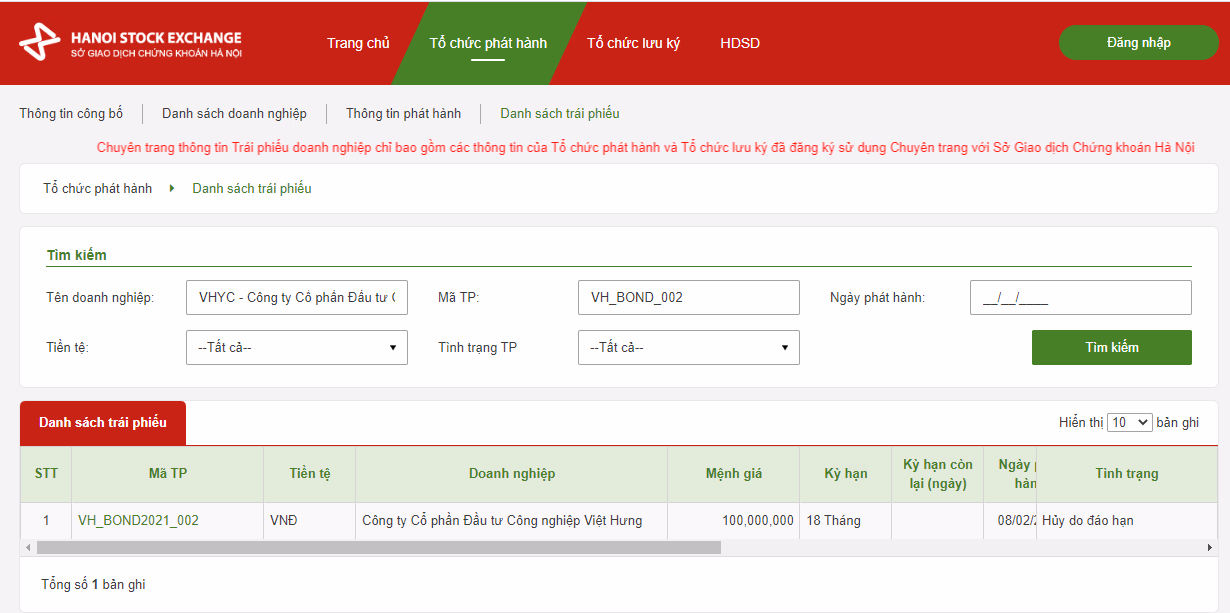This screenshot has height=613, width=1230.
Task: Select the HDSD menu item
Action: tap(740, 43)
